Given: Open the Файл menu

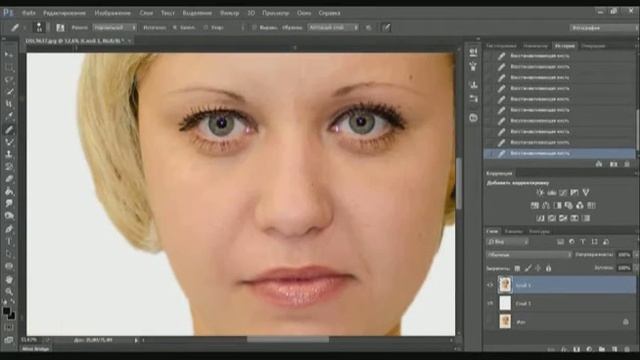Looking at the screenshot, I should point(29,13).
